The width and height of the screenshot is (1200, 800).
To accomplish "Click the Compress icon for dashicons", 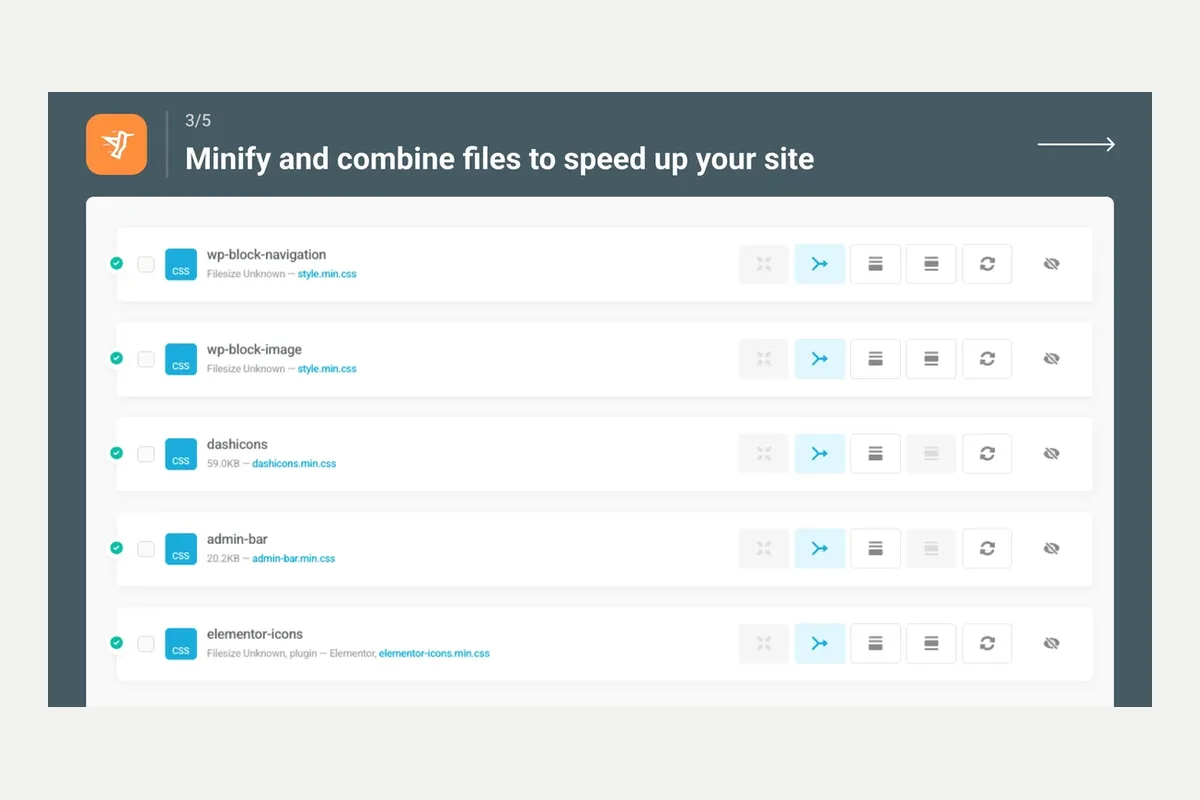I will coord(764,454).
